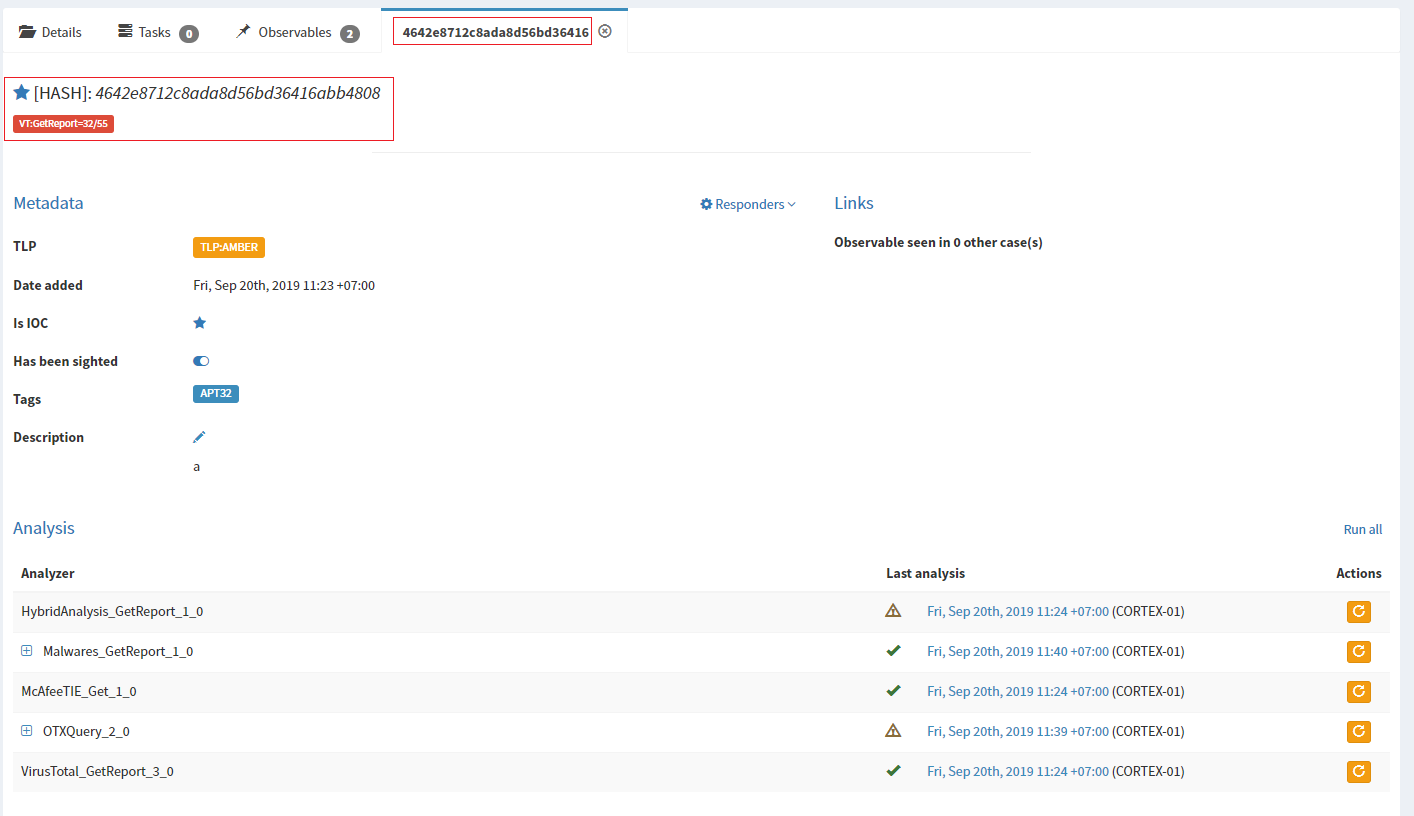Open the Description edit pencil icon

tap(199, 436)
